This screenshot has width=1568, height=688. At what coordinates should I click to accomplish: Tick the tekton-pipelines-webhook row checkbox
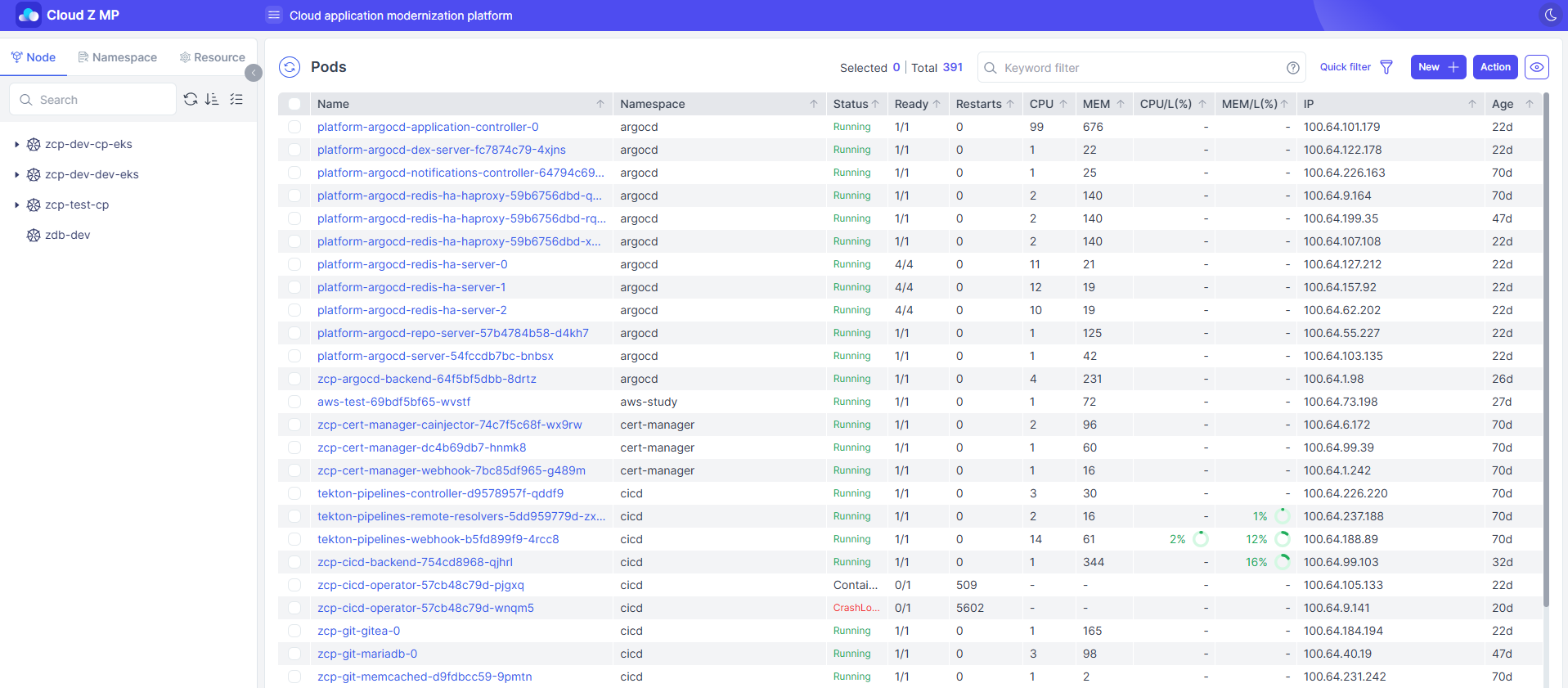click(x=294, y=539)
